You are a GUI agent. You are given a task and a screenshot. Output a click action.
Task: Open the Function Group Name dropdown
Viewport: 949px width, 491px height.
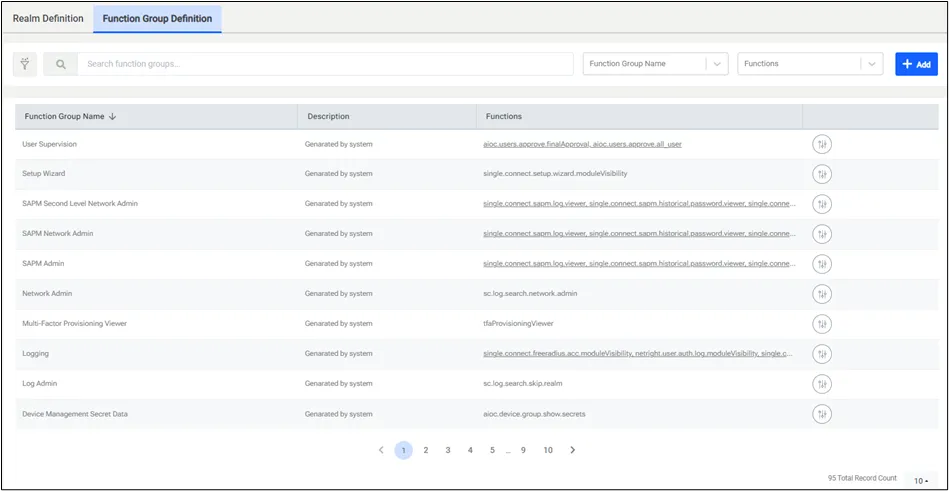pos(655,64)
